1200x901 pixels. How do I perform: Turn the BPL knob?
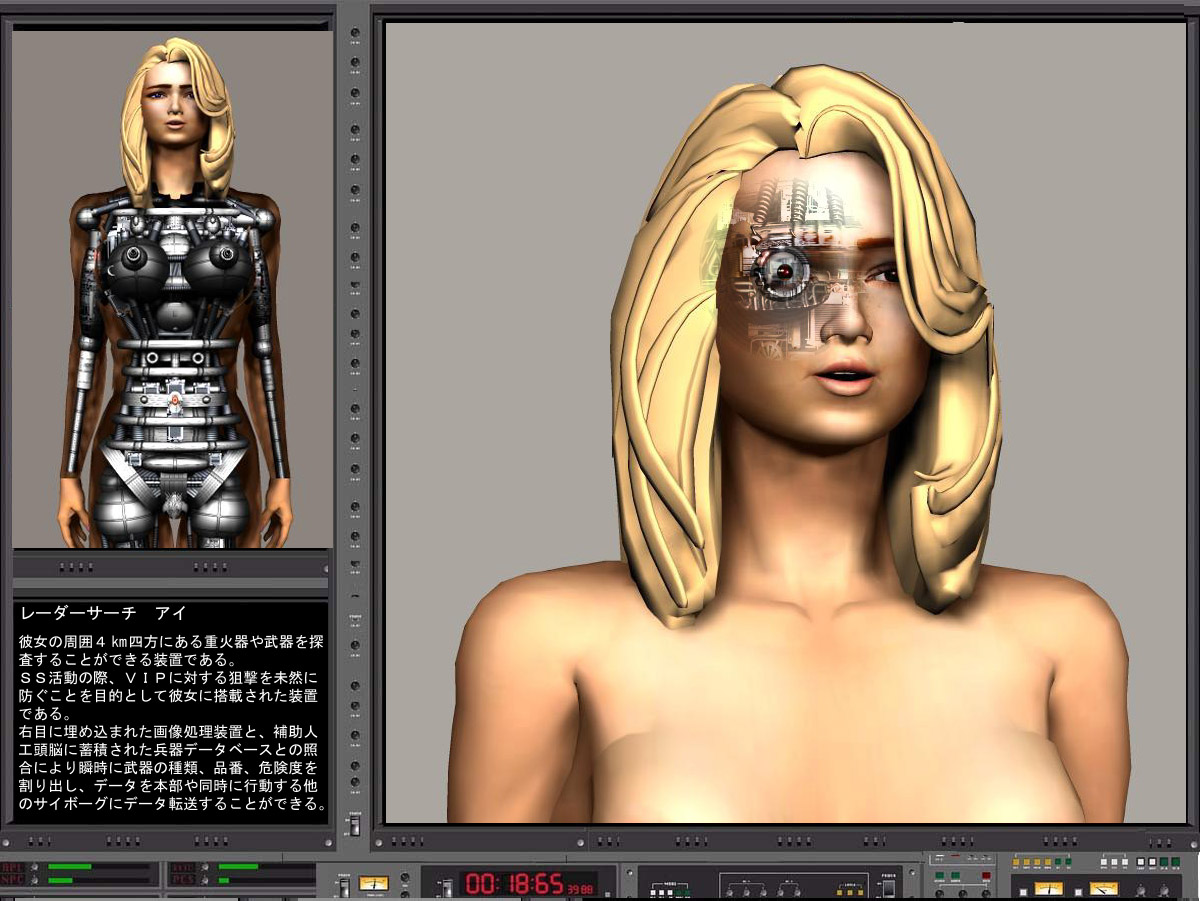coord(34,867)
